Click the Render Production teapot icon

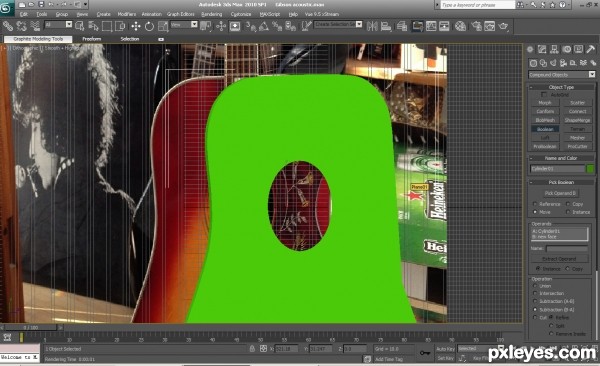pyautogui.click(x=504, y=26)
